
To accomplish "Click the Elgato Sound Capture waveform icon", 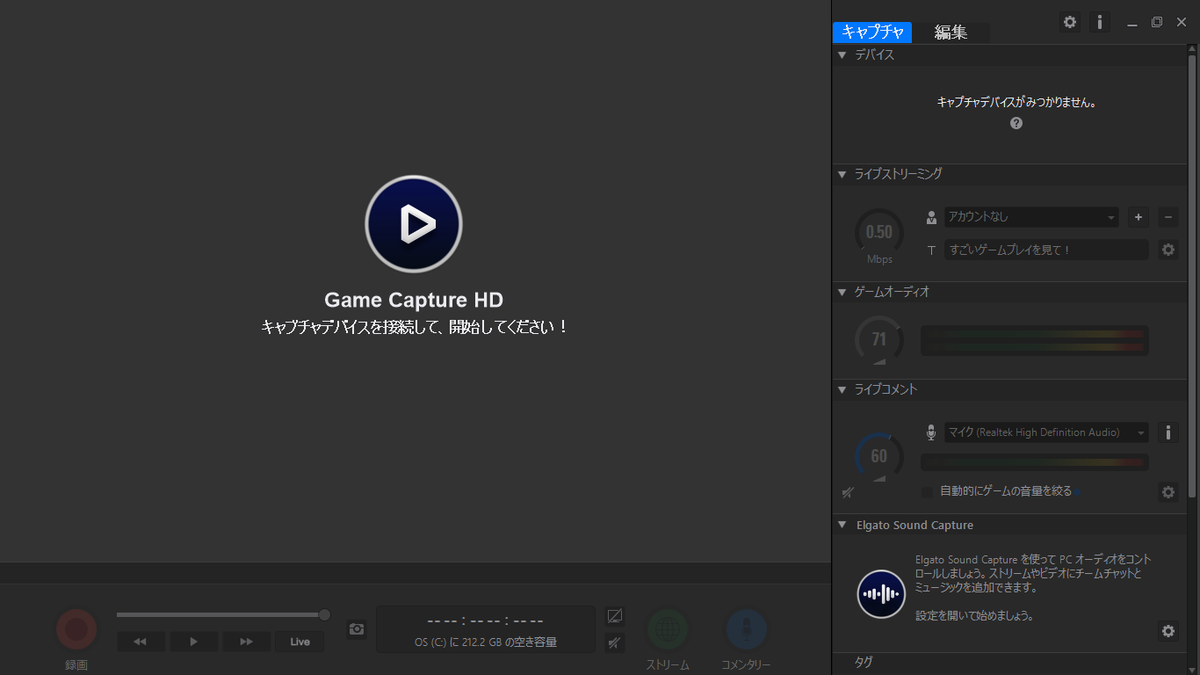I will (x=881, y=594).
